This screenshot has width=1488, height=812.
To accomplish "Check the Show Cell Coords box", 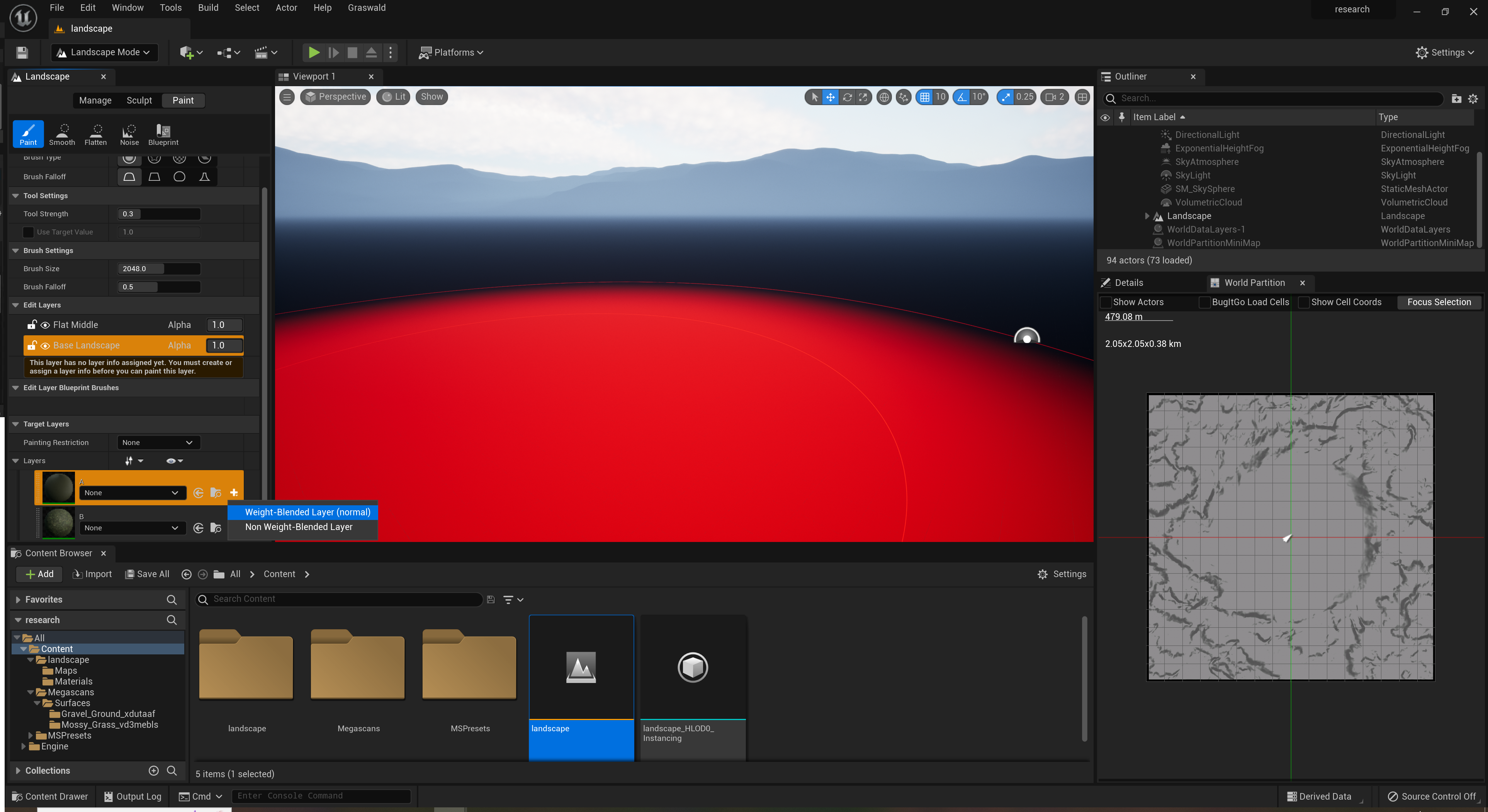I will point(1304,302).
